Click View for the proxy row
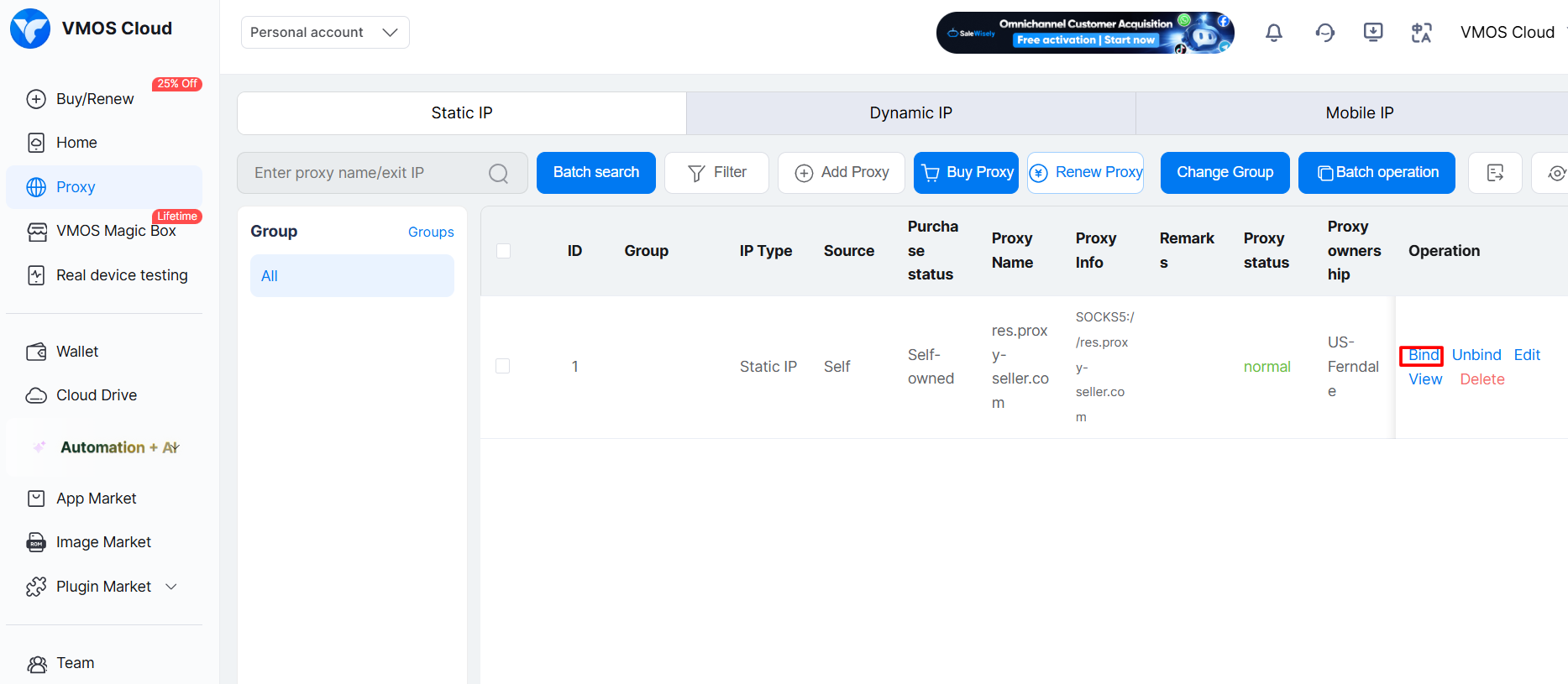 (x=1425, y=379)
